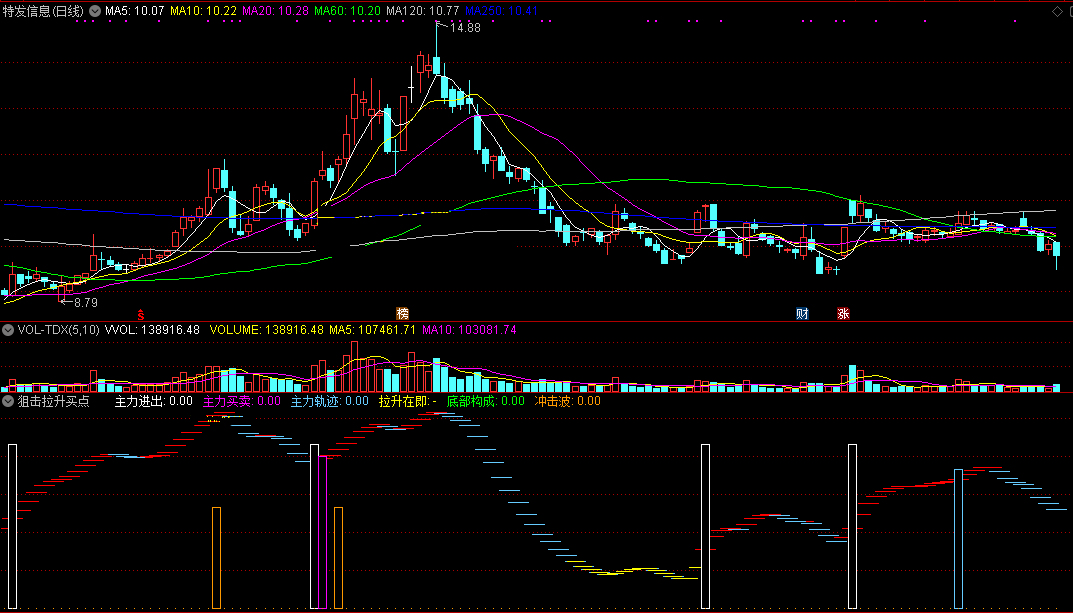Select volume MA10: 103081.74 label
The width and height of the screenshot is (1073, 613).
(469, 330)
